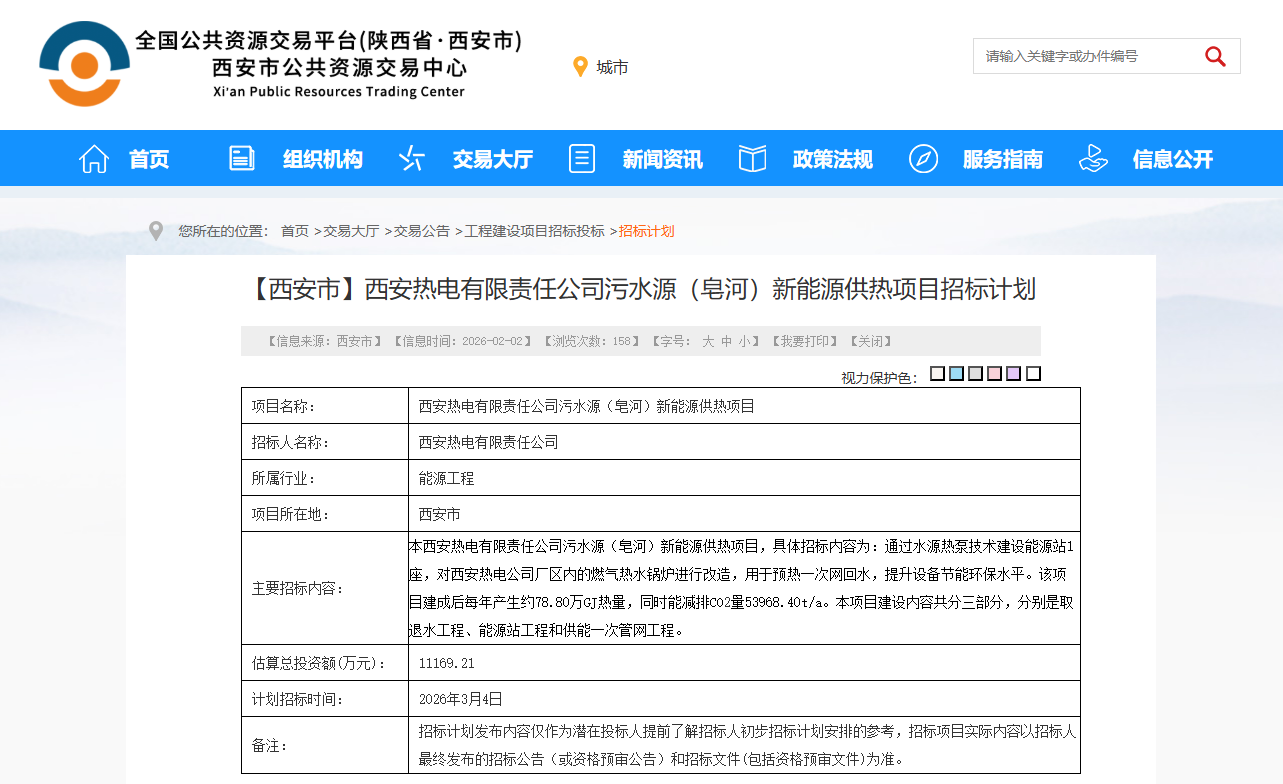Select the pink eye-protection color swatch
The width and height of the screenshot is (1283, 784).
click(x=994, y=374)
